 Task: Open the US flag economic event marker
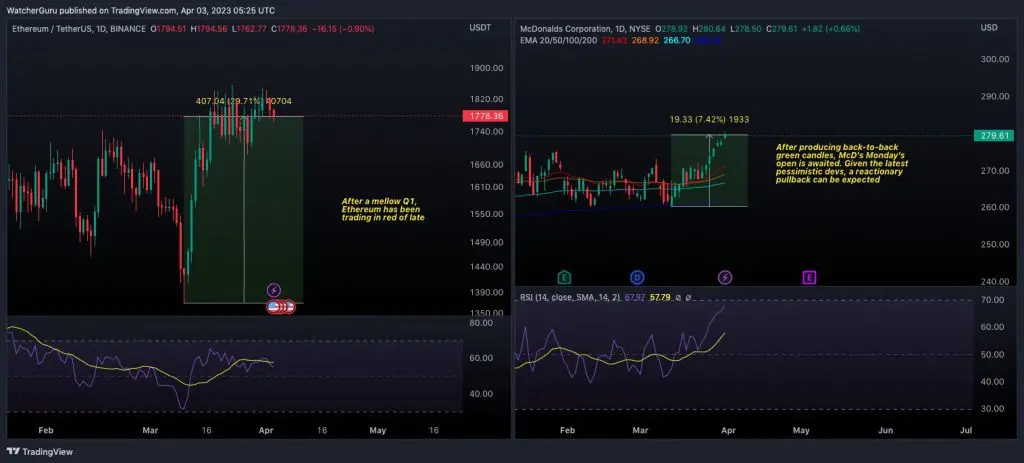[x=274, y=306]
